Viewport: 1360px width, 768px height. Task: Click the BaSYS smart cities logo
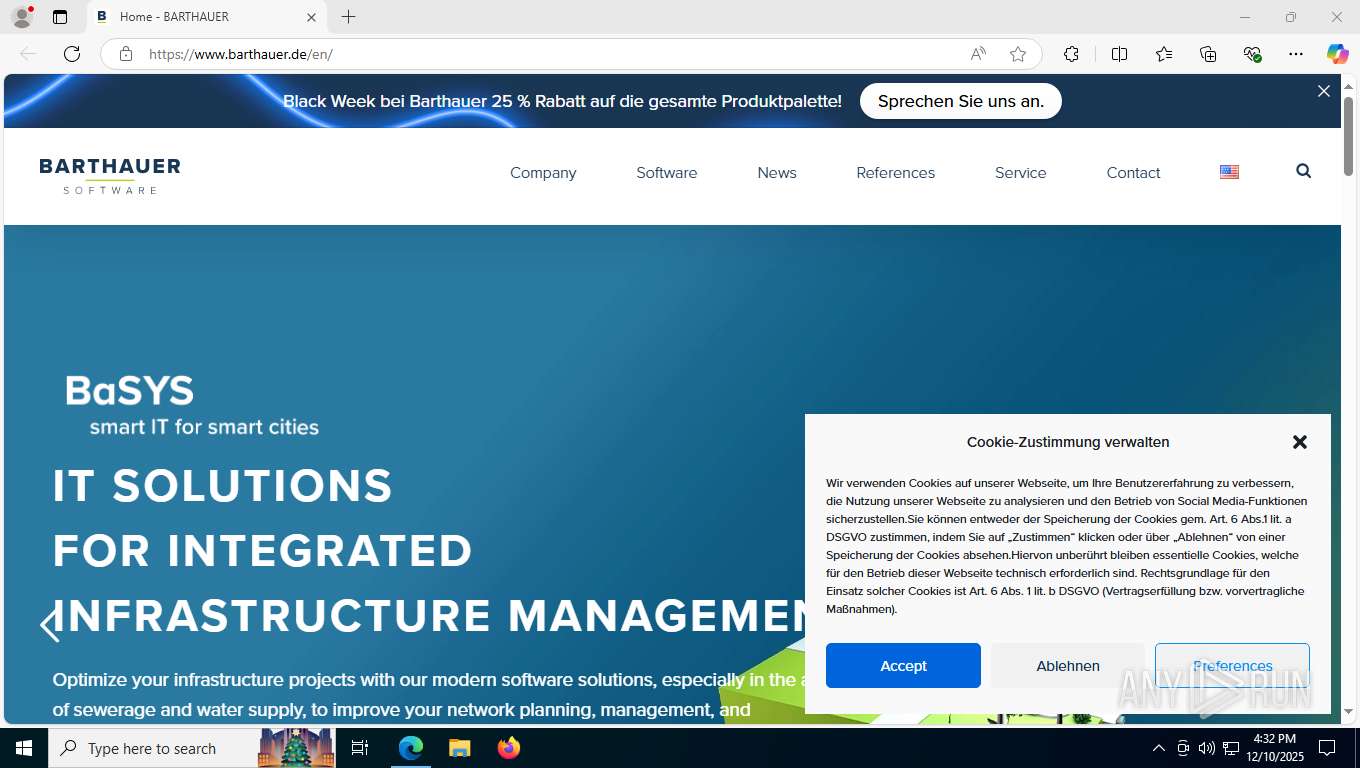(x=192, y=405)
